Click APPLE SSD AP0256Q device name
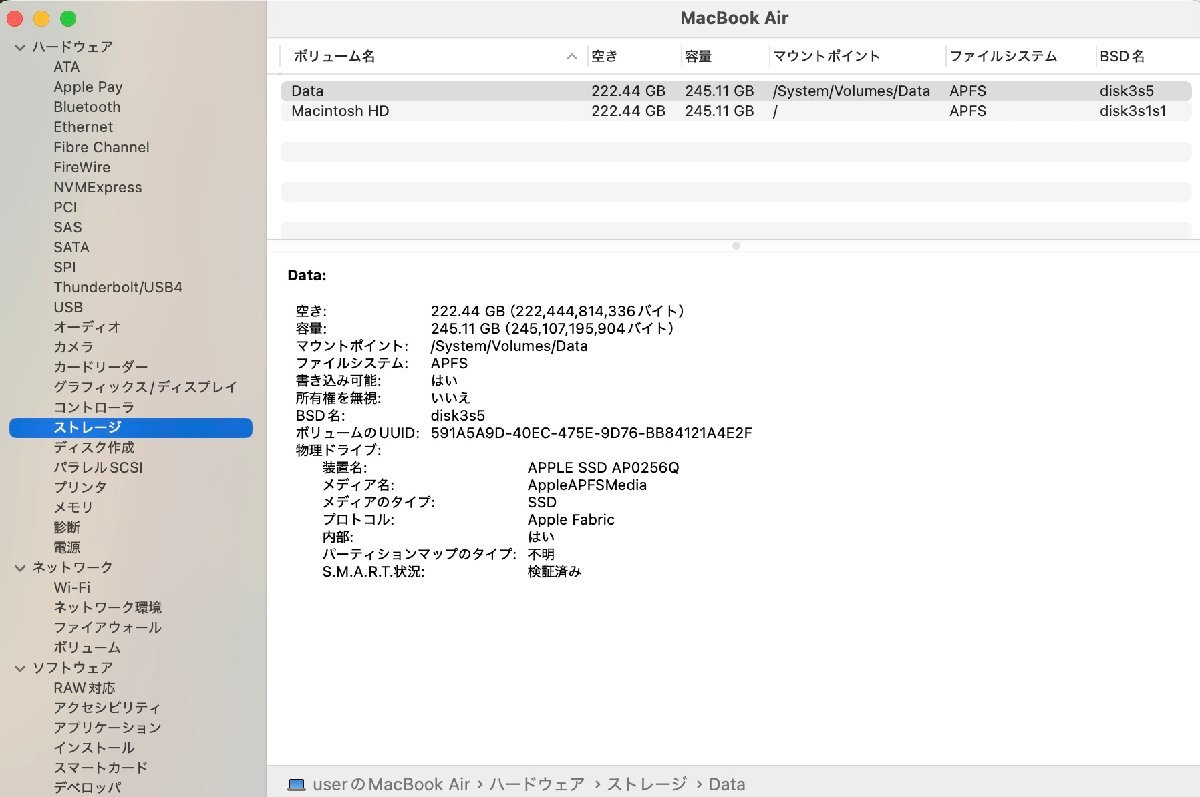The width and height of the screenshot is (1200, 797). pyautogui.click(x=603, y=467)
